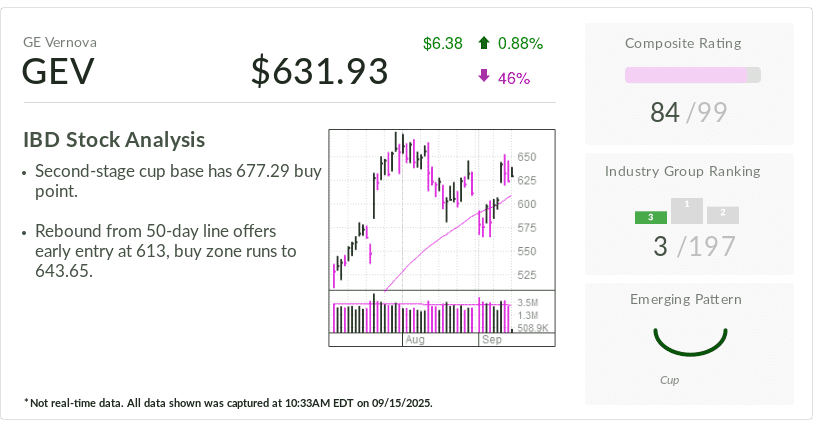Click the GEV ticker symbol
The width and height of the screenshot is (816, 430).
point(59,73)
